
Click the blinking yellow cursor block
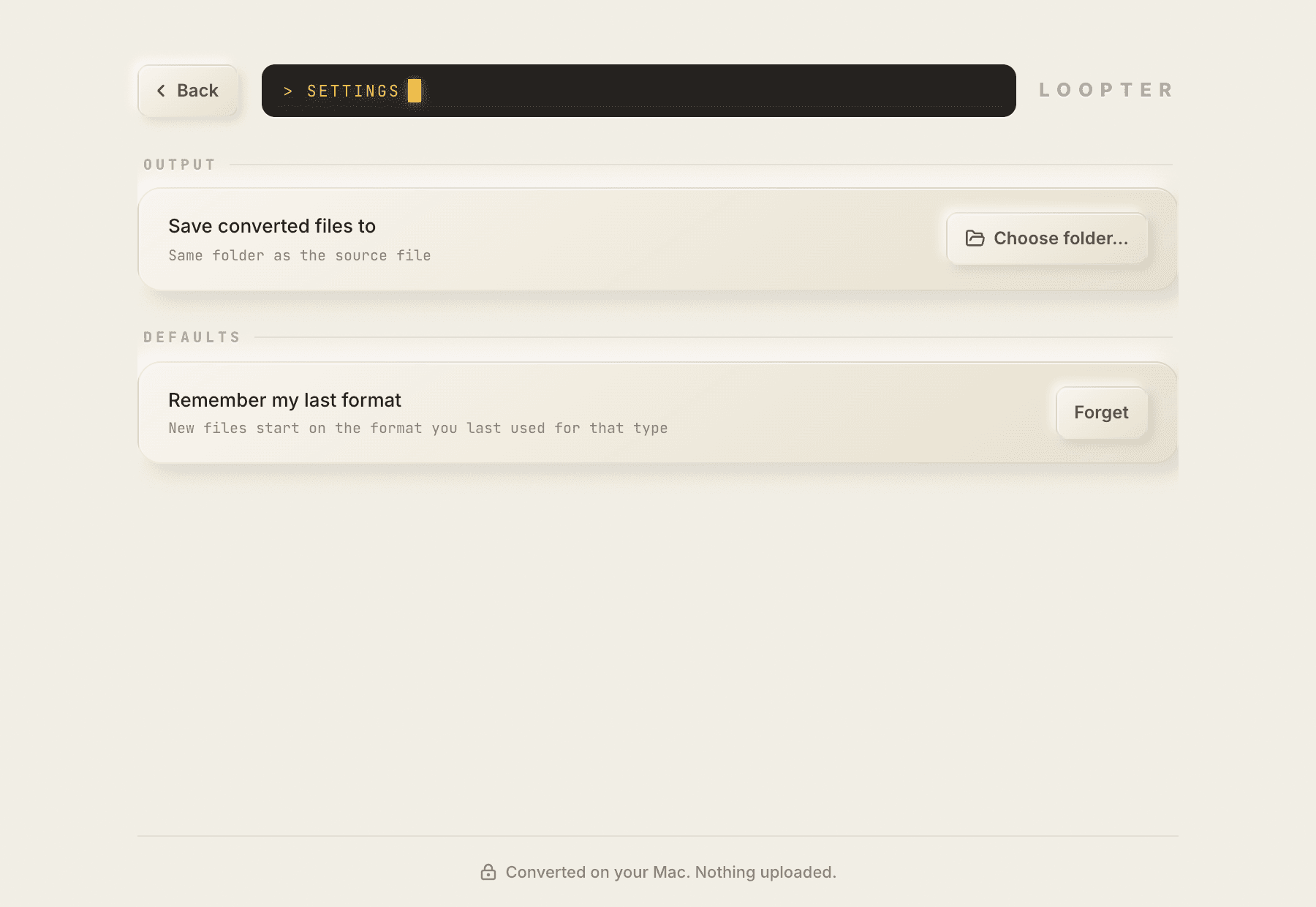[415, 91]
